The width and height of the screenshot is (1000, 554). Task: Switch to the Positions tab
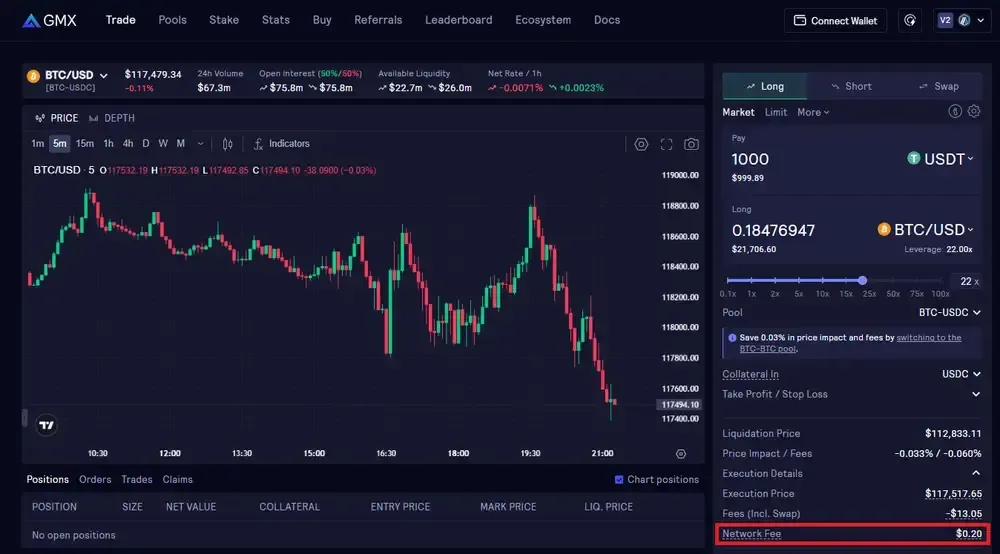click(x=47, y=479)
